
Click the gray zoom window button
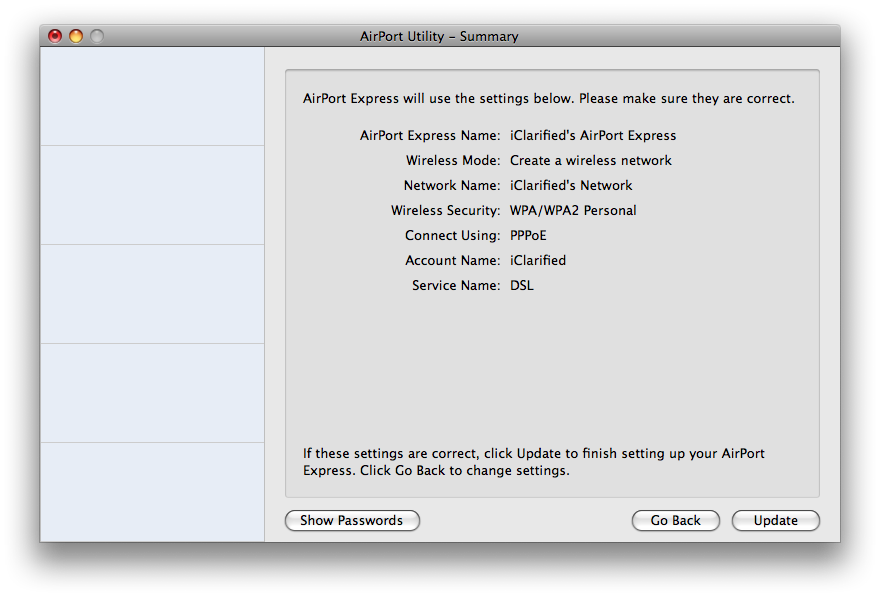tap(97, 36)
